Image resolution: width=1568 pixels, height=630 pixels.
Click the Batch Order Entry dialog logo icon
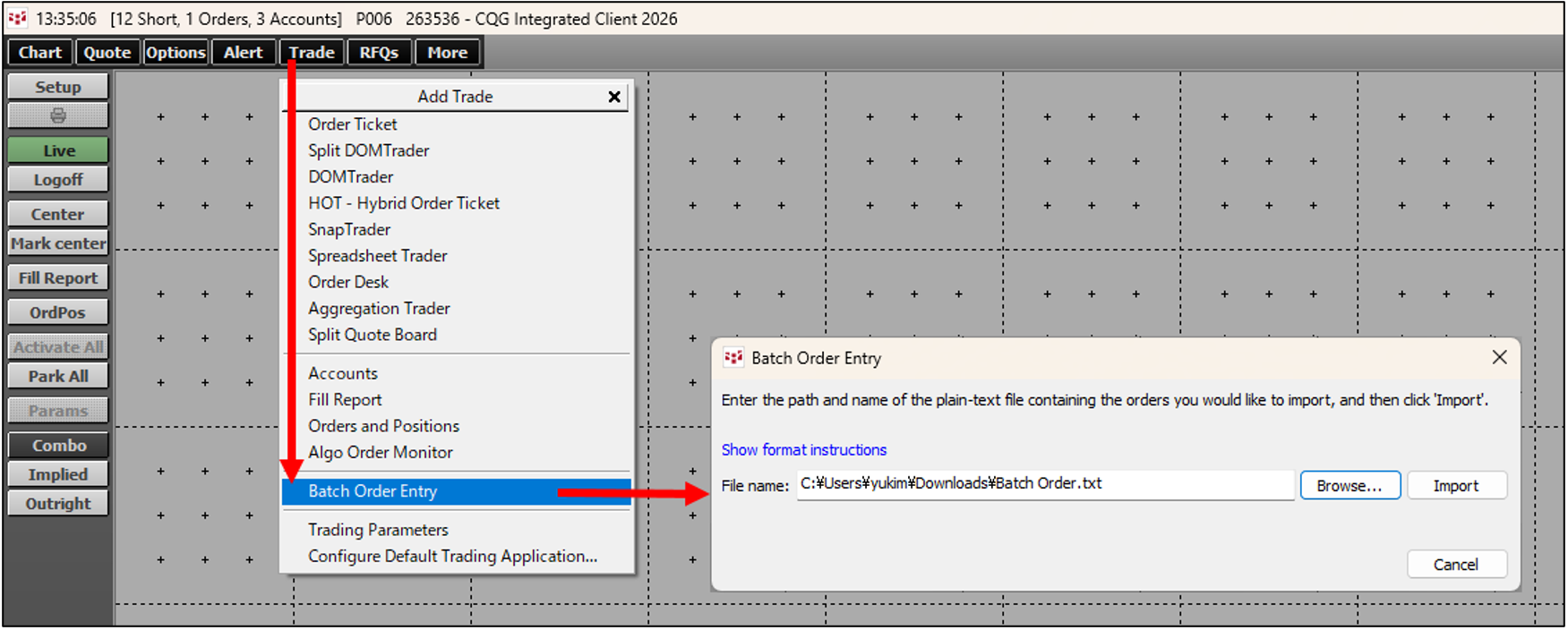[733, 358]
